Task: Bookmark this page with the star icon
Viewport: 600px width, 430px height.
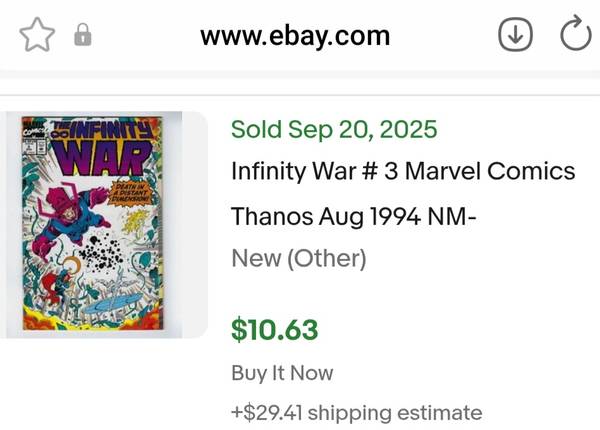Action: [x=37, y=36]
